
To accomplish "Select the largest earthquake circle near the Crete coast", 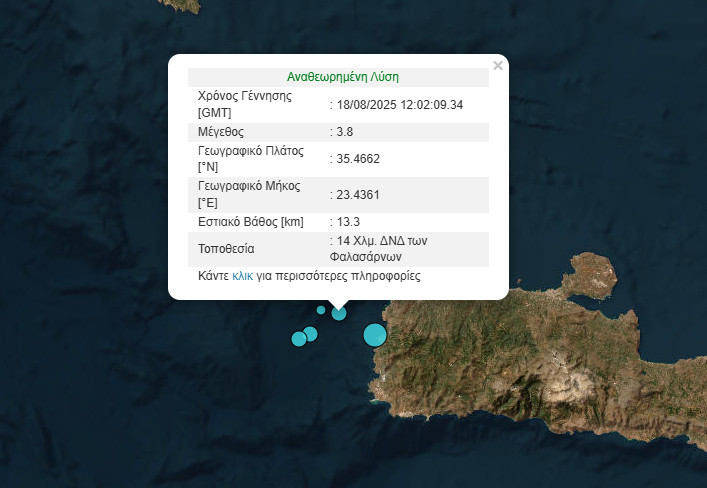I will click(x=374, y=335).
